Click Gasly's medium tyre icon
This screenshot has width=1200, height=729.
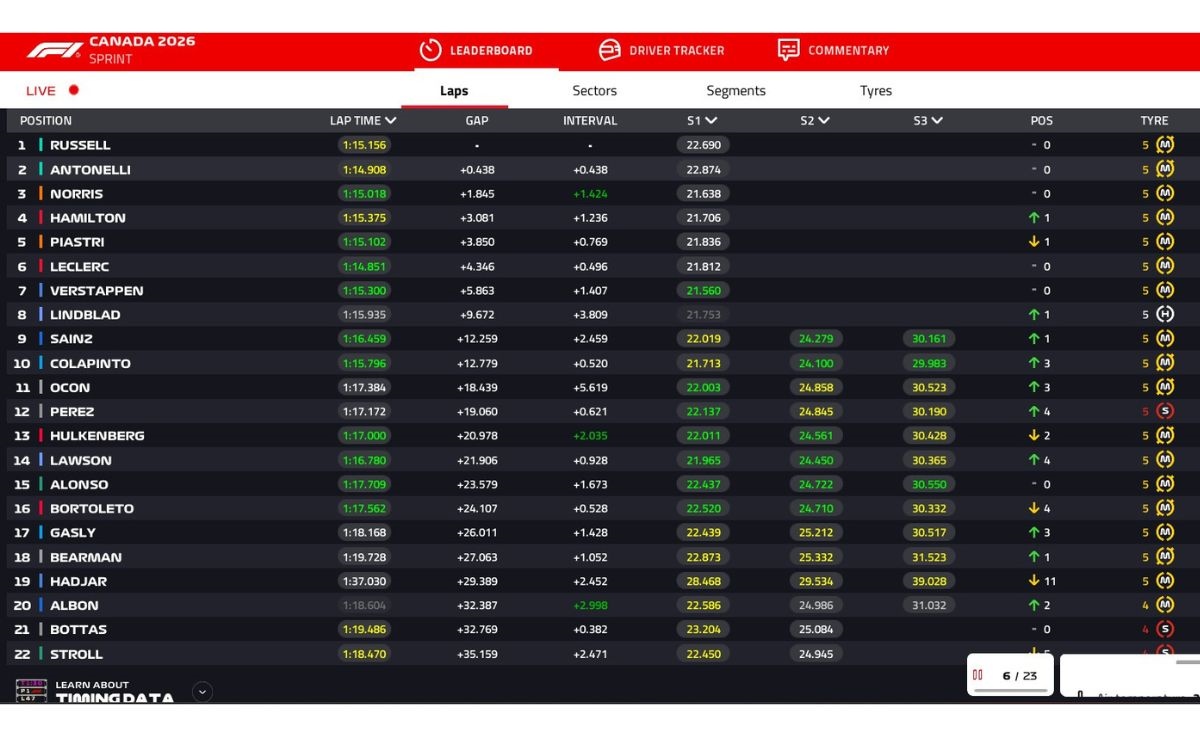coord(1165,533)
